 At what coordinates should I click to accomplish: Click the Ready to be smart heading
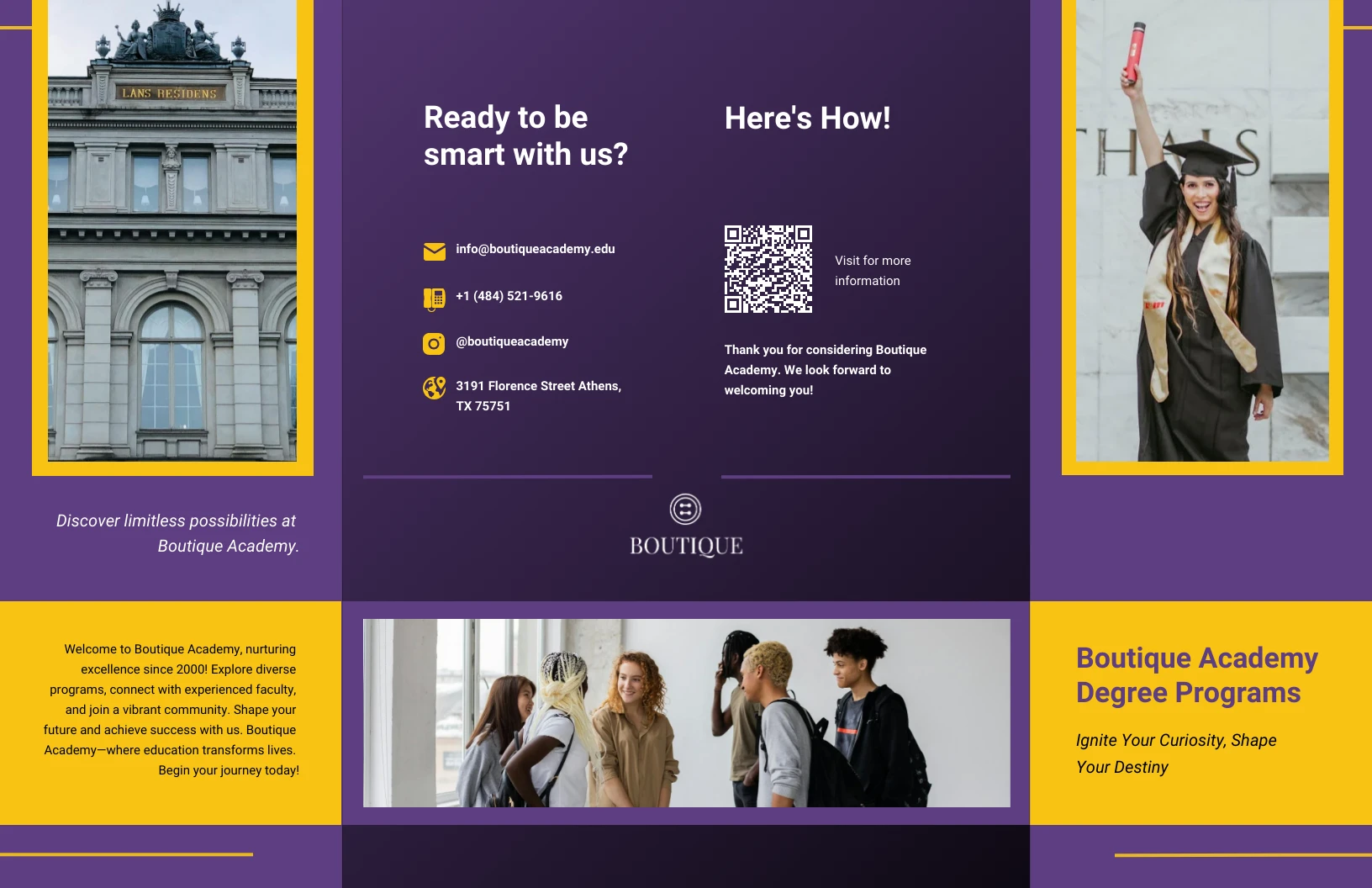tap(525, 135)
